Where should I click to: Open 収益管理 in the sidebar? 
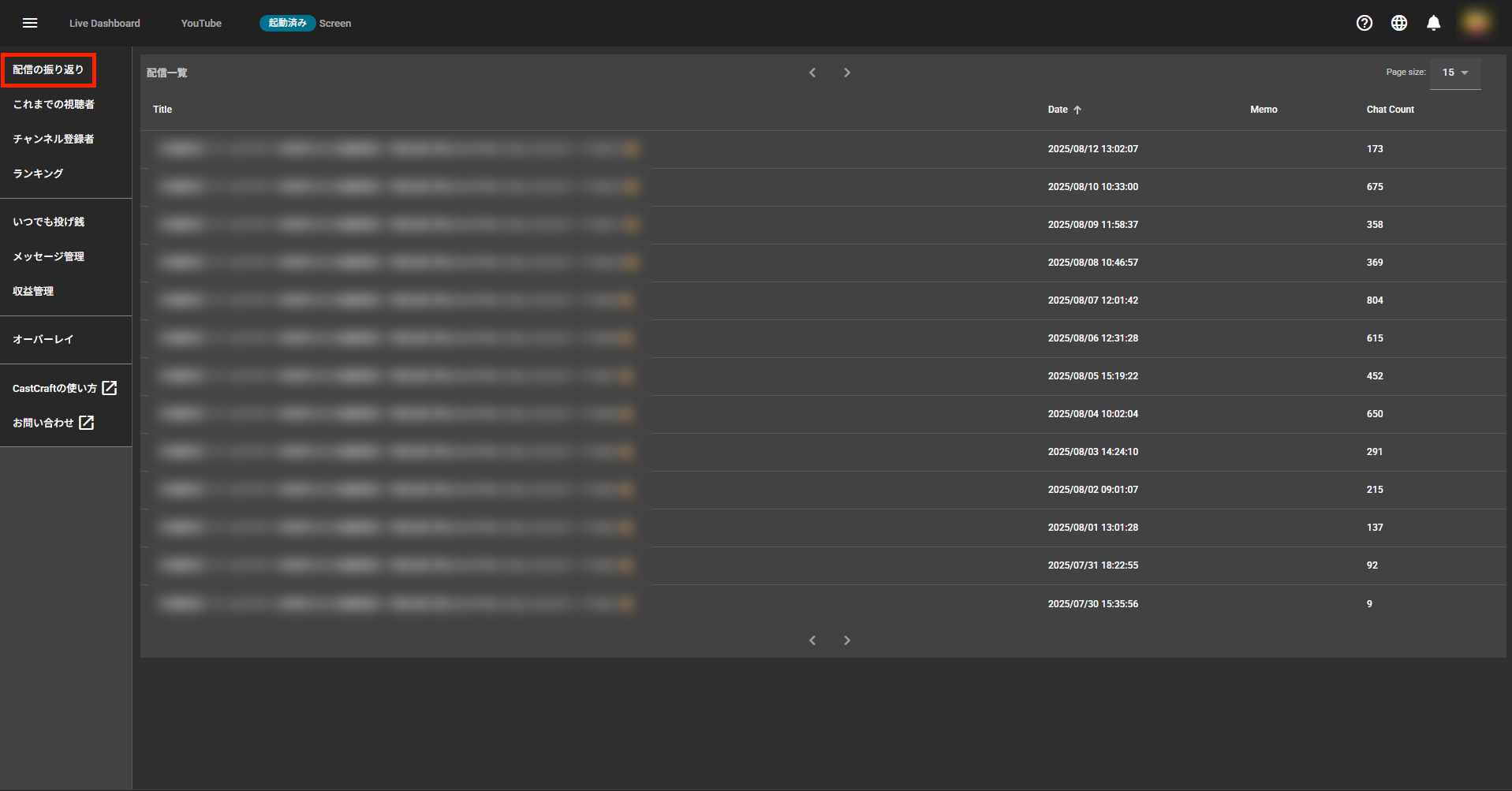[33, 291]
